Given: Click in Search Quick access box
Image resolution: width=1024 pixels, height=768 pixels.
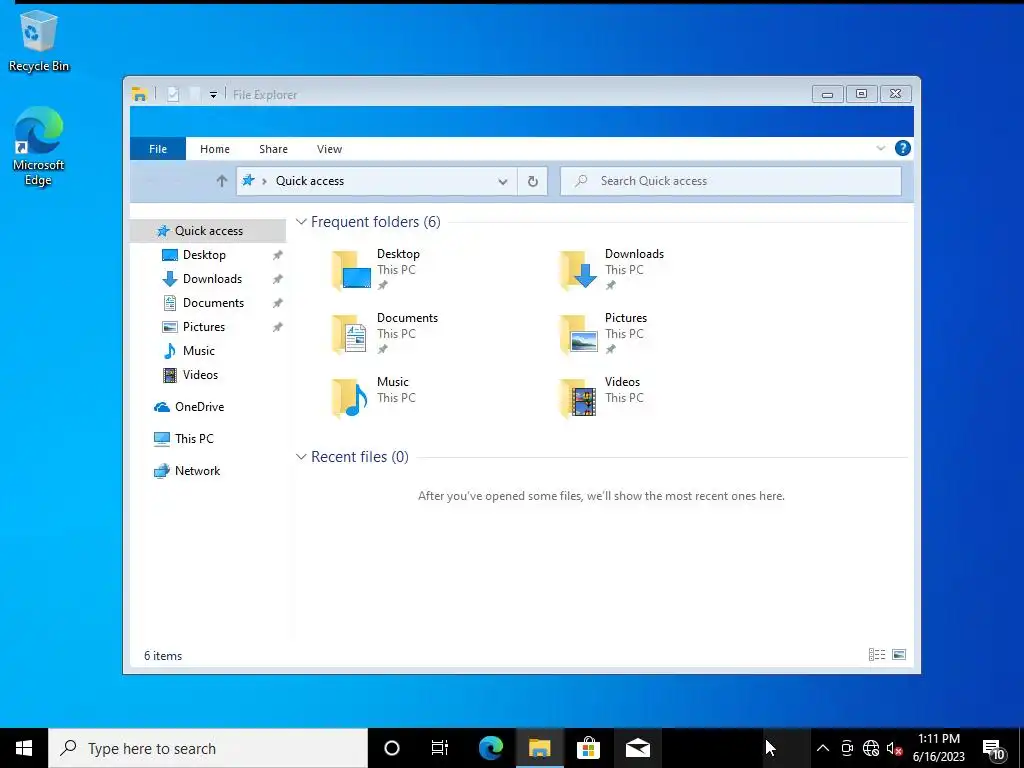Looking at the screenshot, I should click(x=731, y=181).
